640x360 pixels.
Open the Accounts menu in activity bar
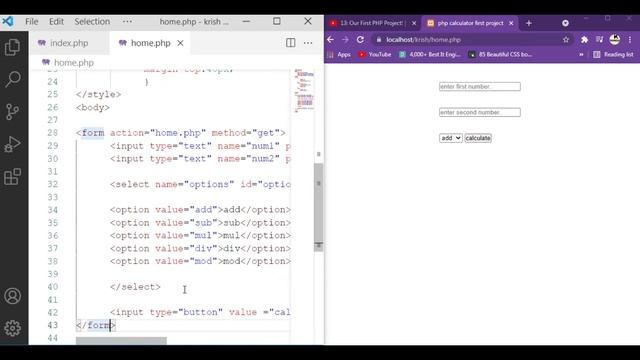coord(13,296)
